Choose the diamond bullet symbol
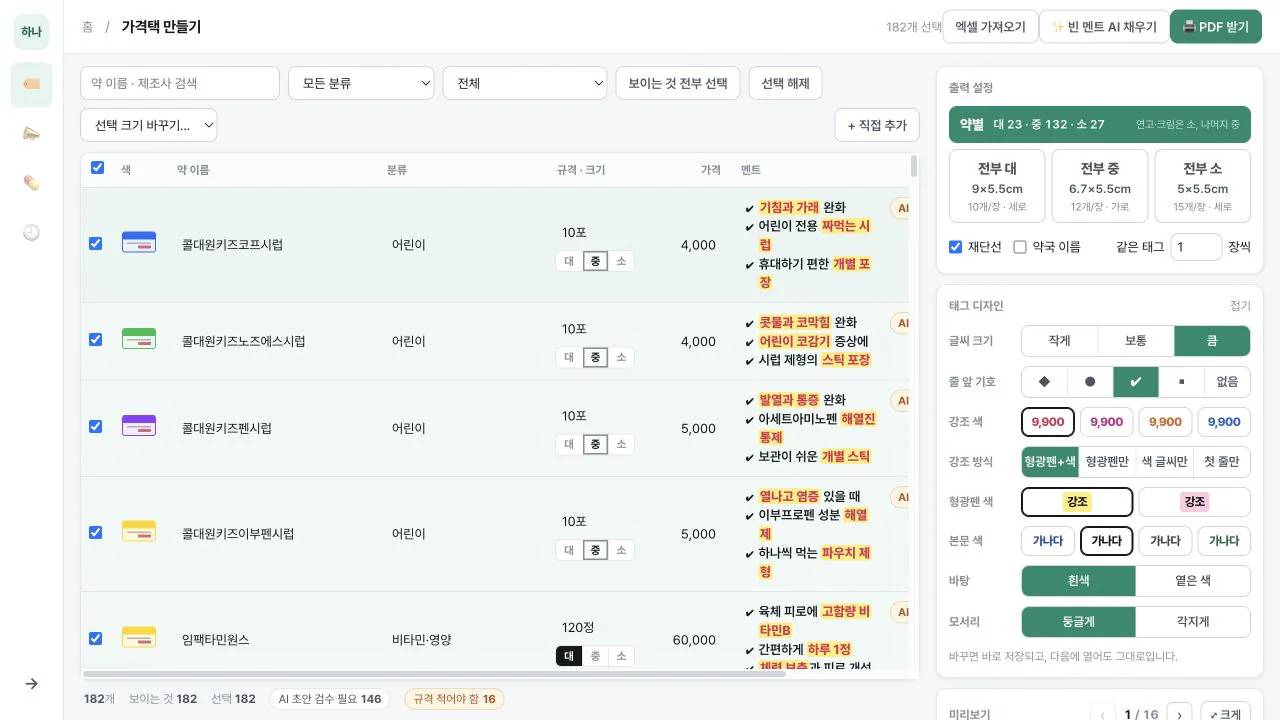 (x=1044, y=381)
